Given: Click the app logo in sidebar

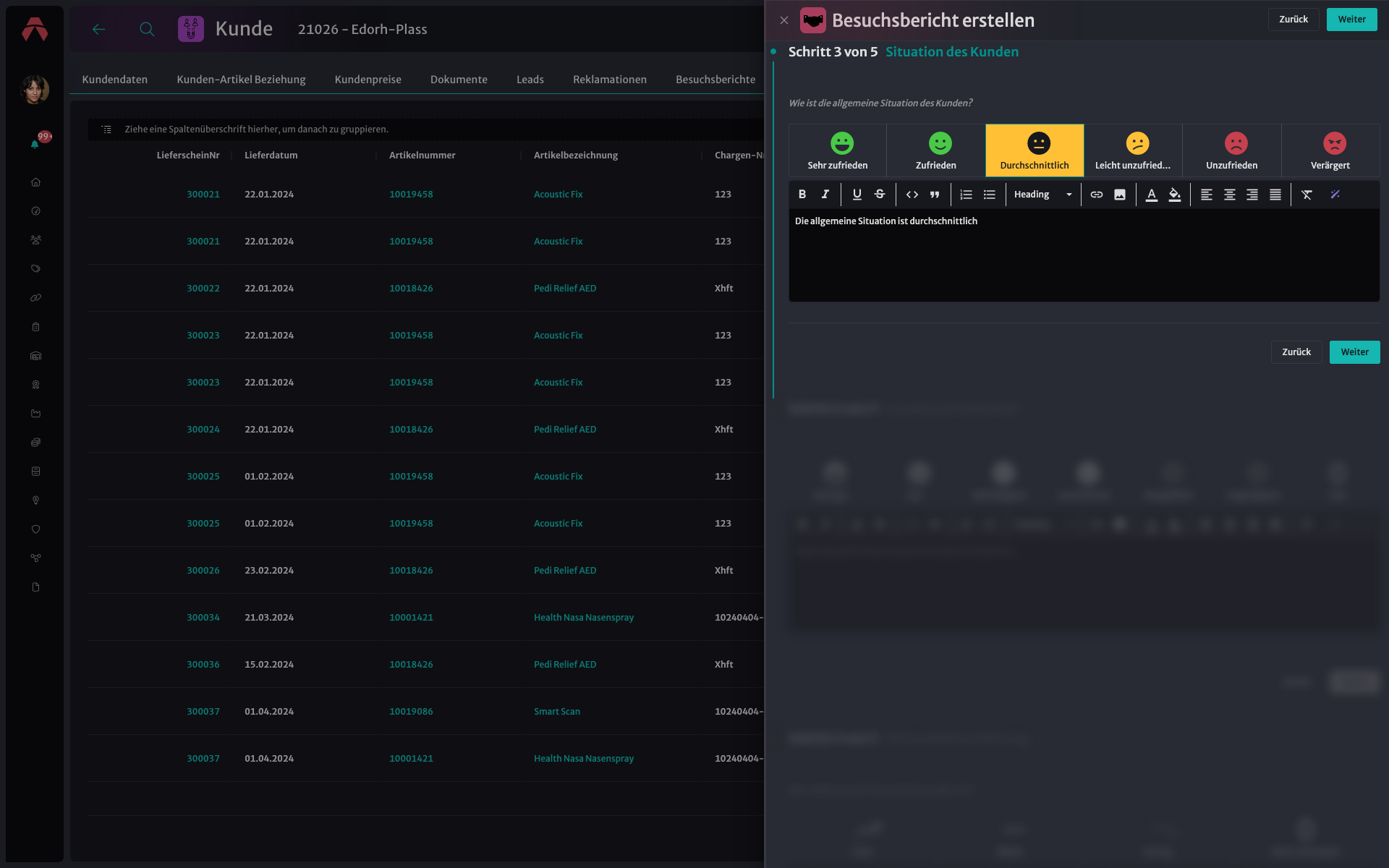Looking at the screenshot, I should [35, 30].
